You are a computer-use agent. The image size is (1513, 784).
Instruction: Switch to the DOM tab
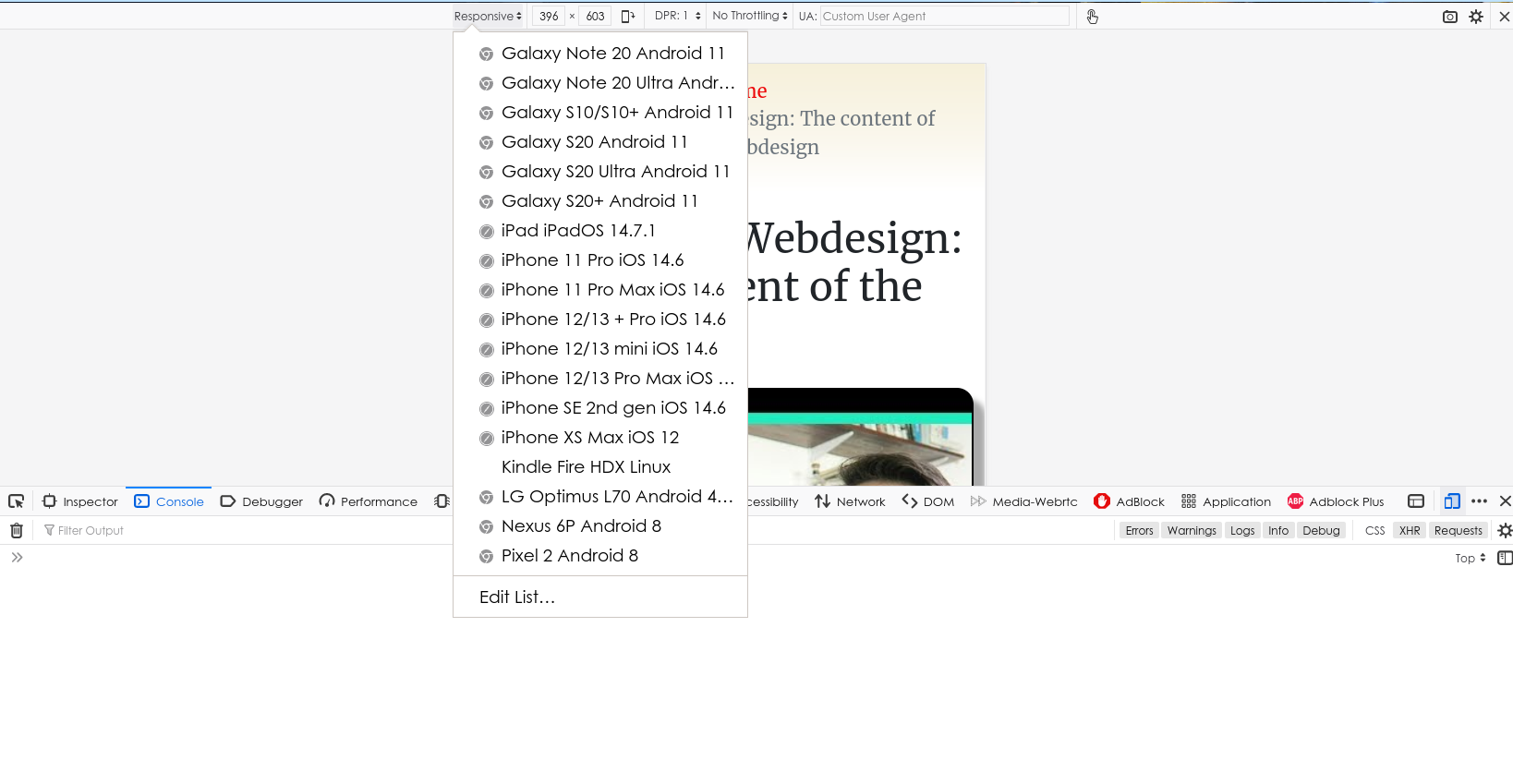click(928, 501)
